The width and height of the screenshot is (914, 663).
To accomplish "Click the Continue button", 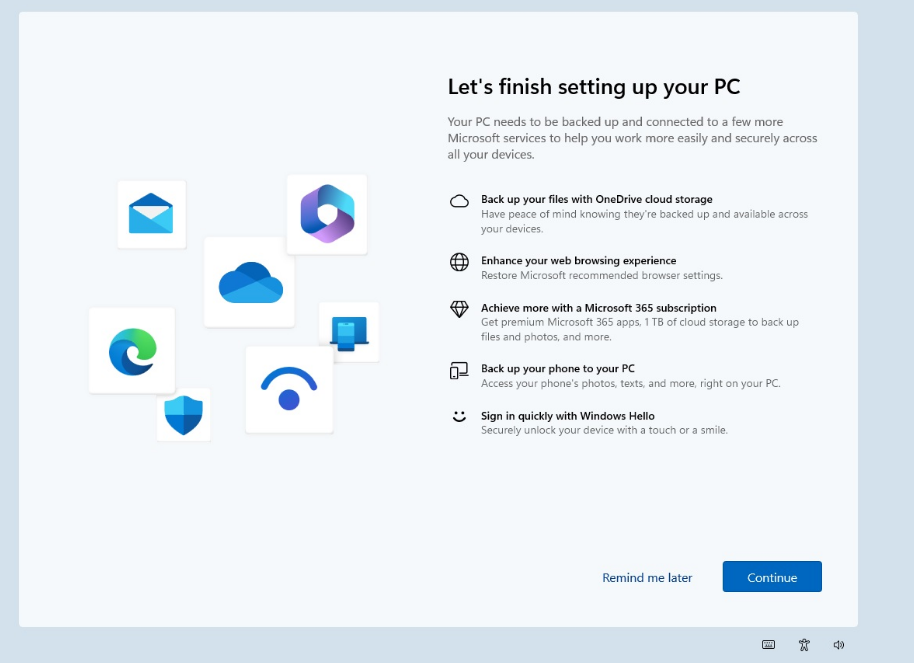I will point(772,577).
